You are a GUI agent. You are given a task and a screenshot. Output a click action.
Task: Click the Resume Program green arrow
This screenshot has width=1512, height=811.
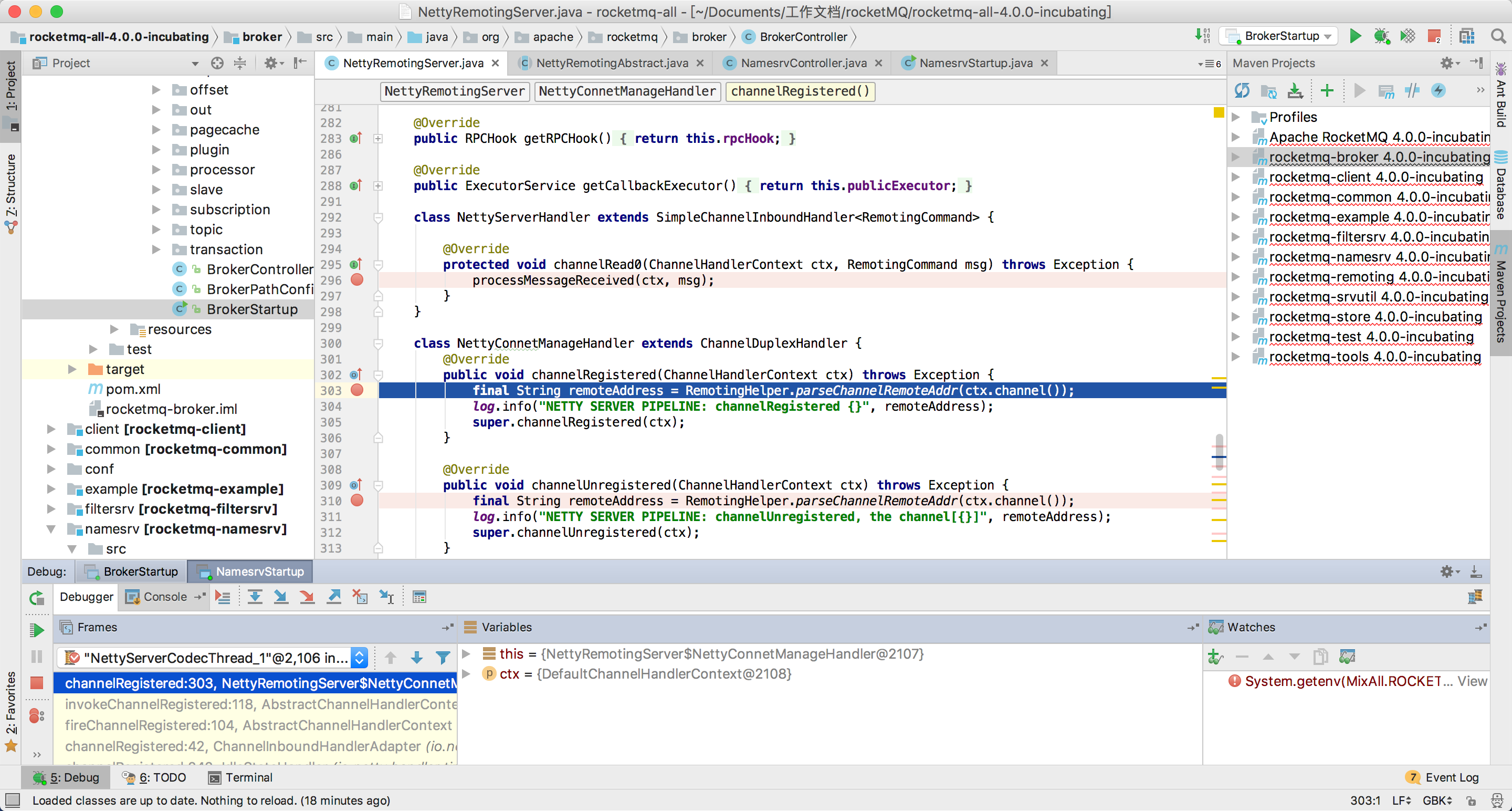tap(36, 630)
